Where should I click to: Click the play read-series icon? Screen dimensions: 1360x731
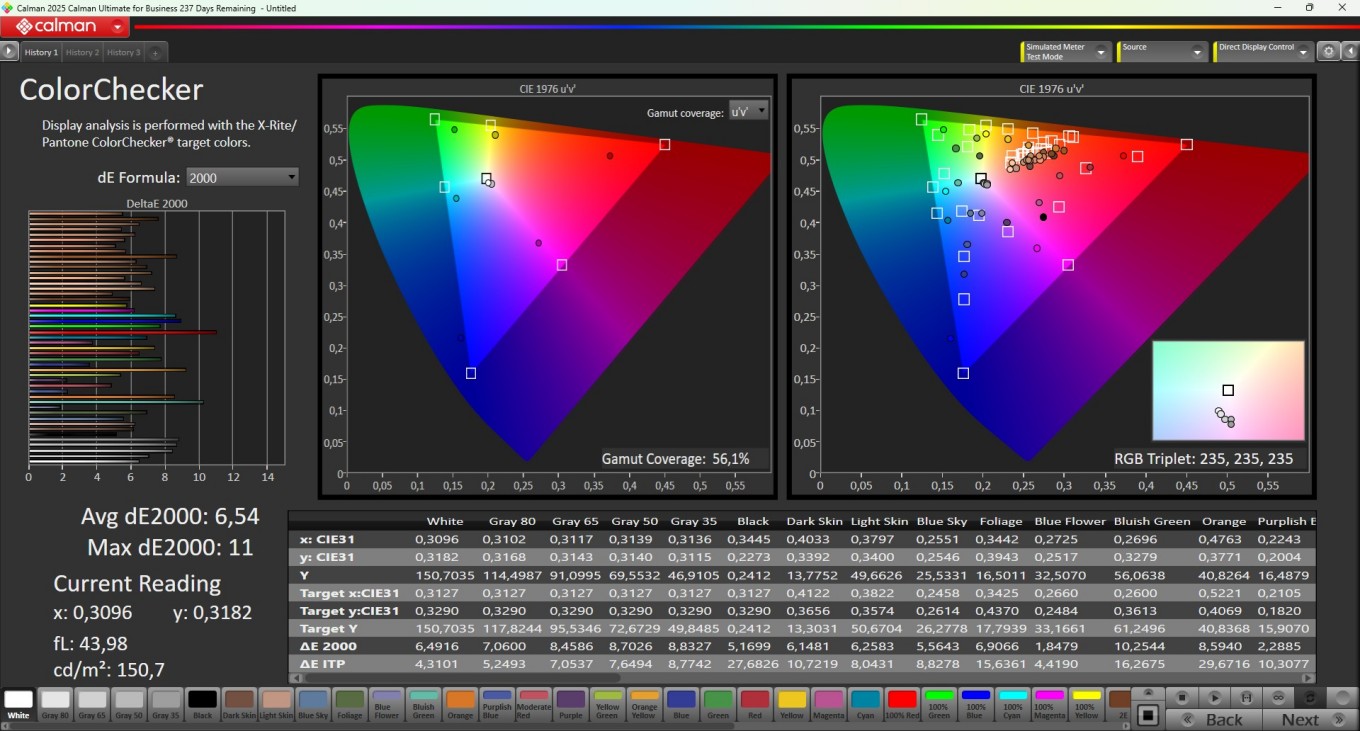pos(1214,697)
